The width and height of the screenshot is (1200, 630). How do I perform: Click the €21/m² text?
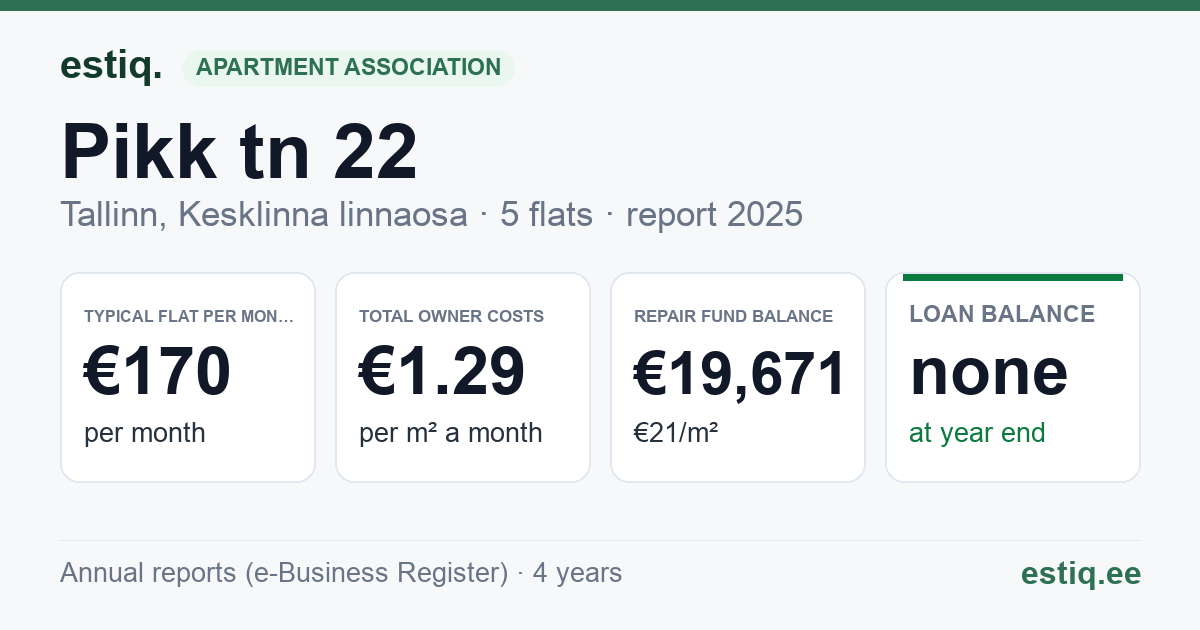[676, 433]
